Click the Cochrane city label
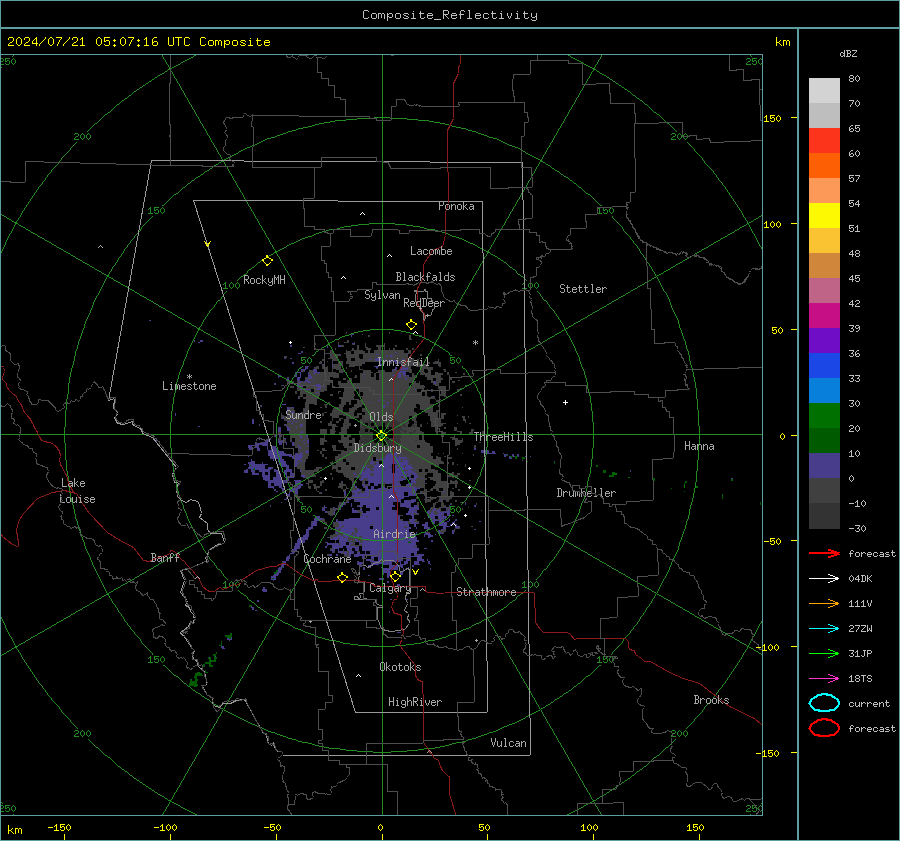Viewport: 900px width, 841px height. tap(327, 559)
